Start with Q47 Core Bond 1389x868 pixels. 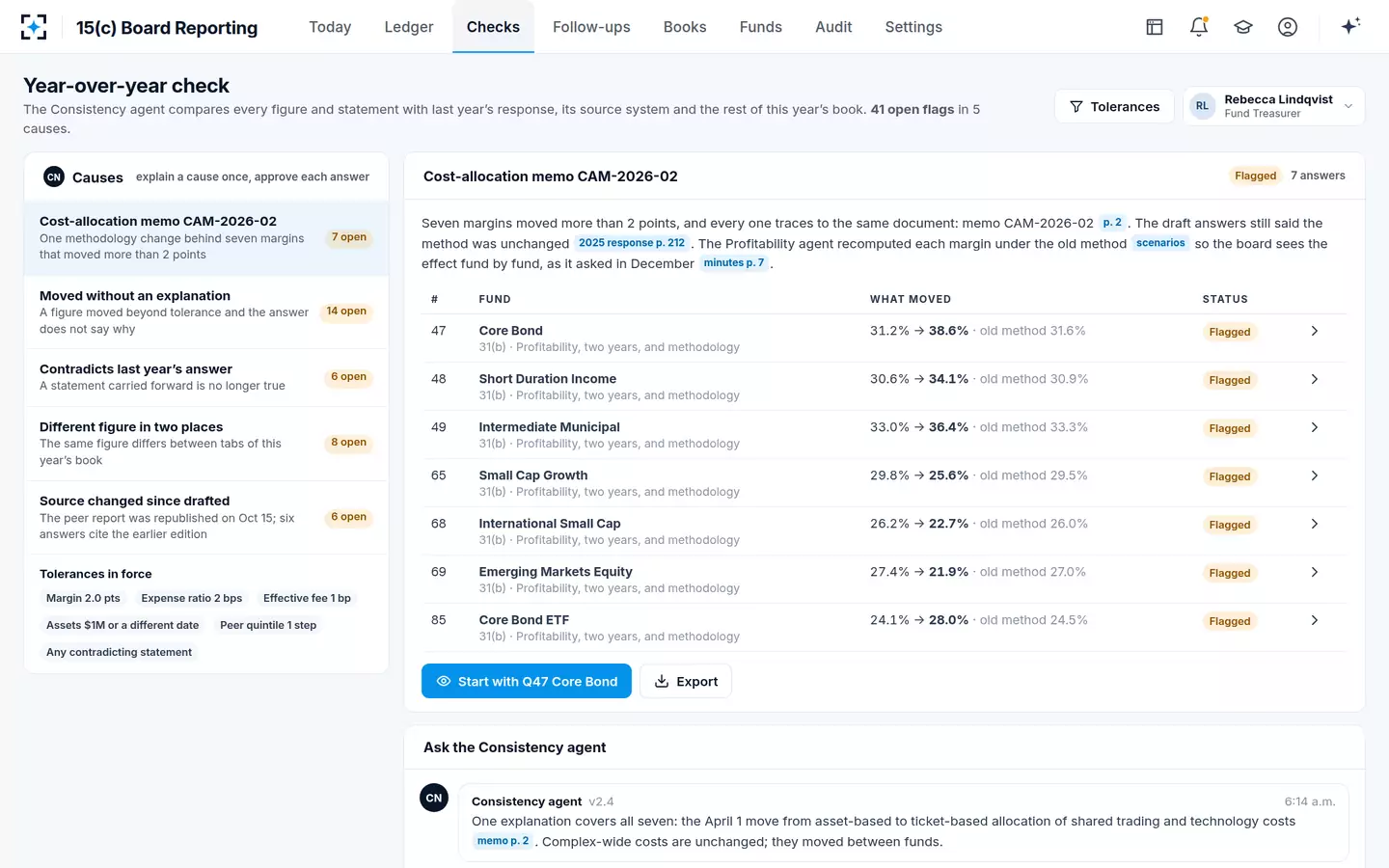(x=527, y=681)
